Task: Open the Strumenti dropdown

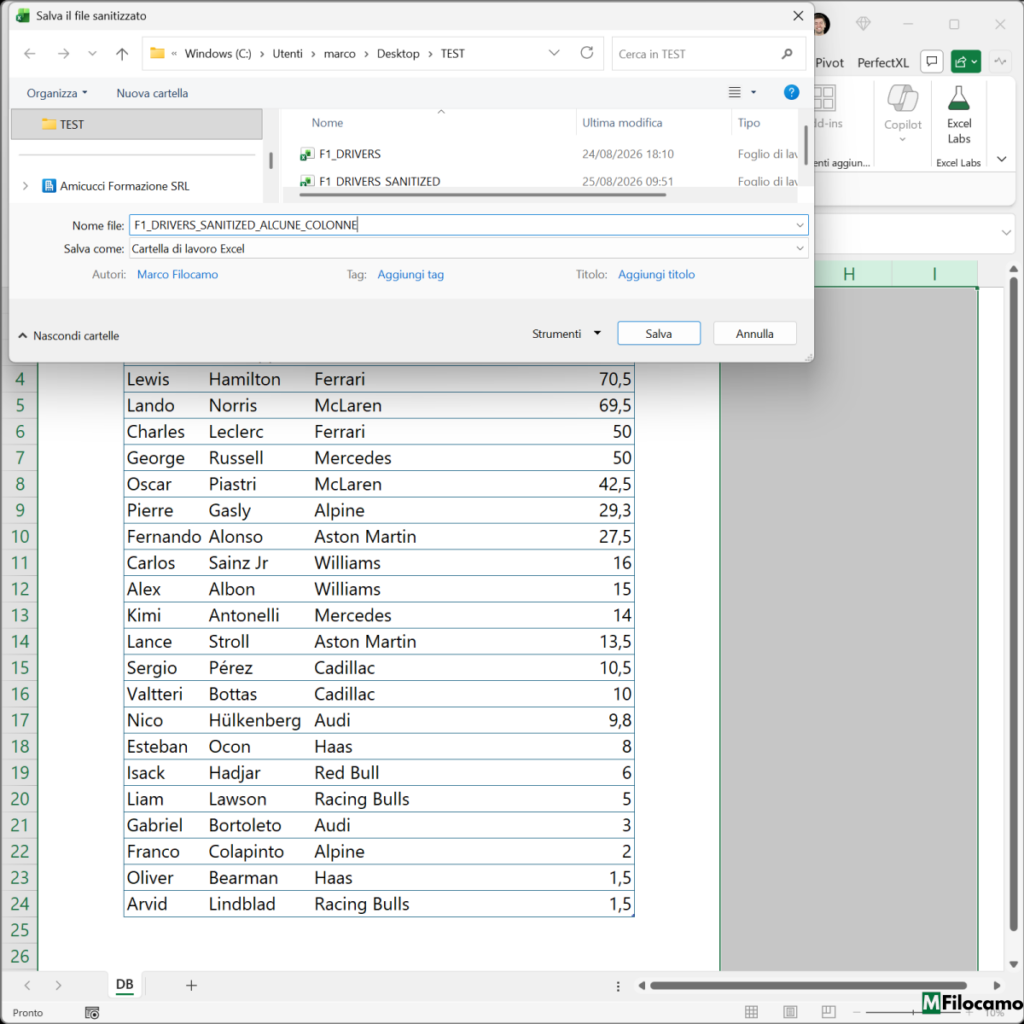Action: tap(566, 334)
